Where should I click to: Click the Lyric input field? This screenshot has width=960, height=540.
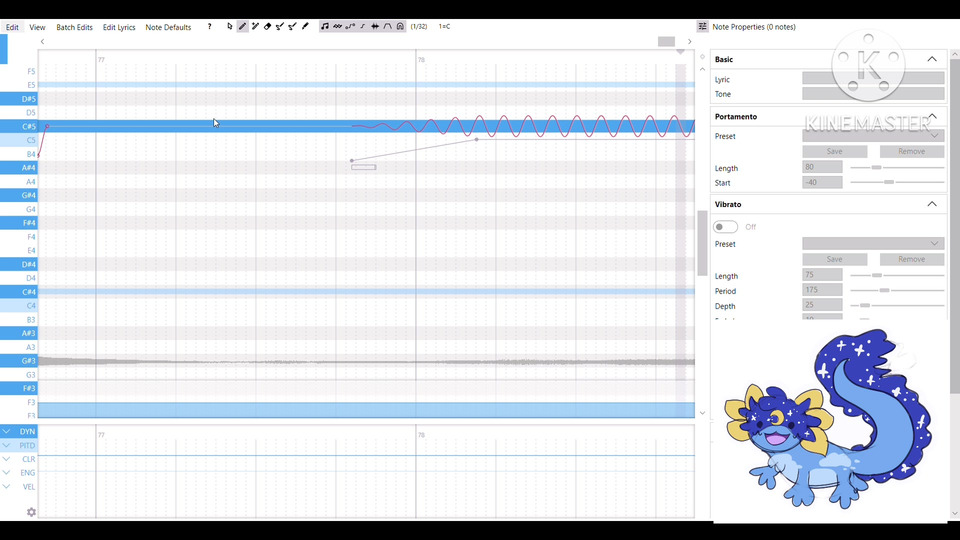click(873, 78)
